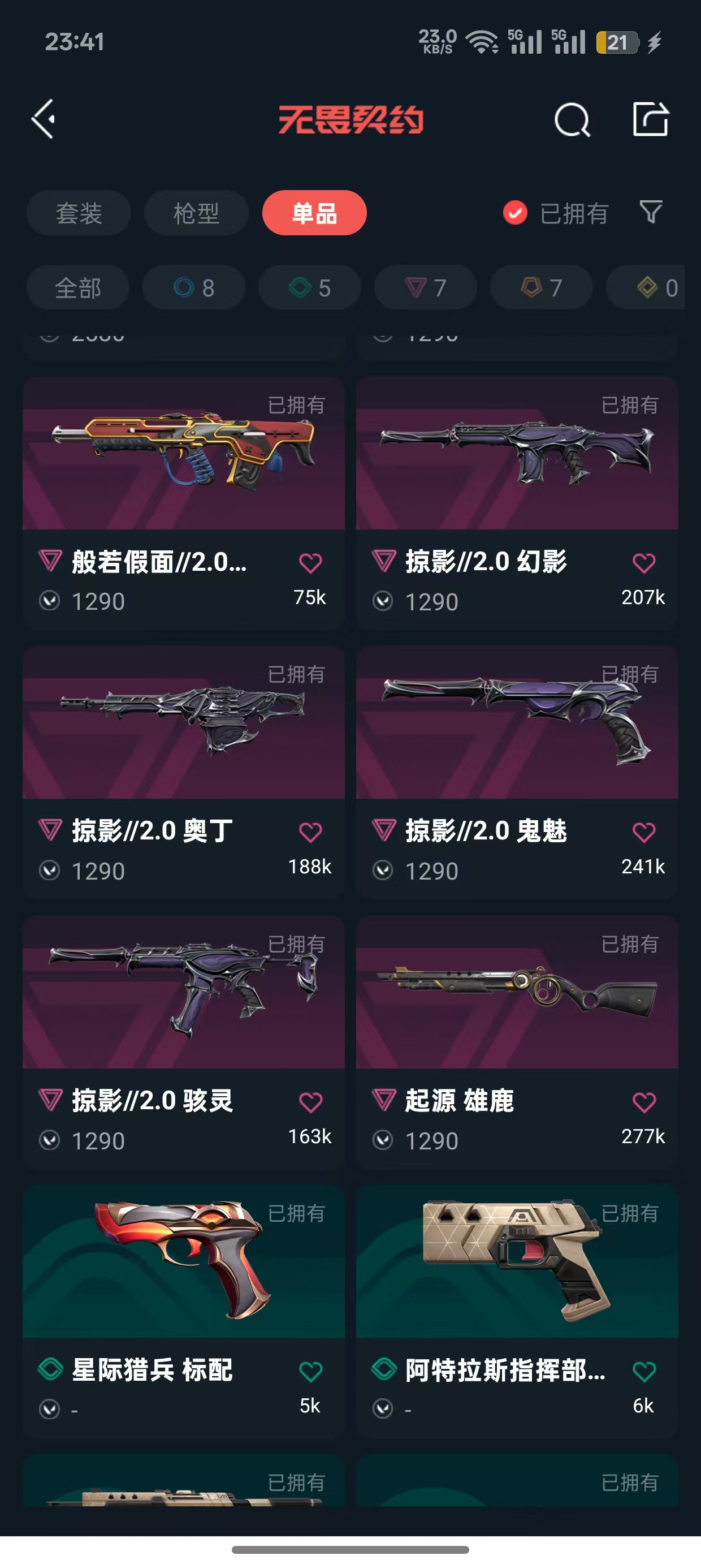The image size is (701, 1568).
Task: Filter by green diamond rarity 5
Action: pyautogui.click(x=310, y=287)
